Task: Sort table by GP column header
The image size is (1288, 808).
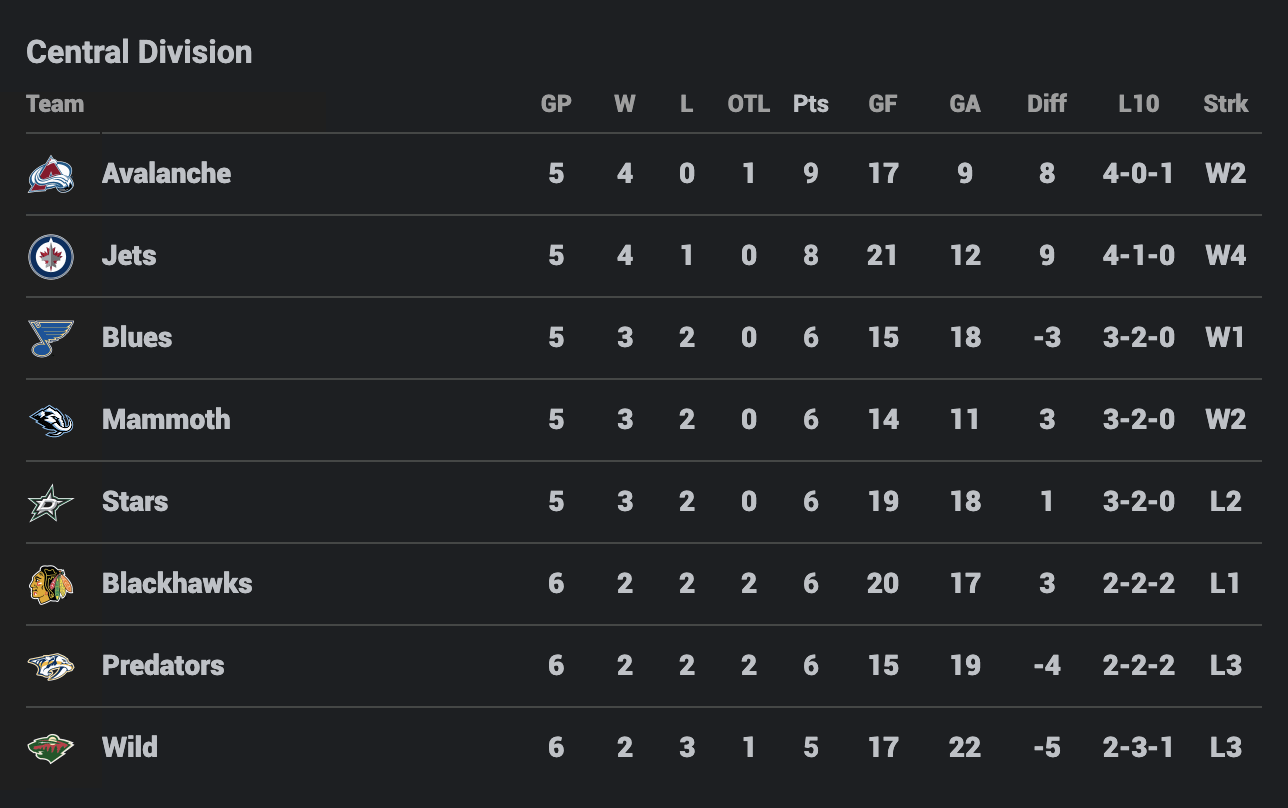Action: coord(556,104)
